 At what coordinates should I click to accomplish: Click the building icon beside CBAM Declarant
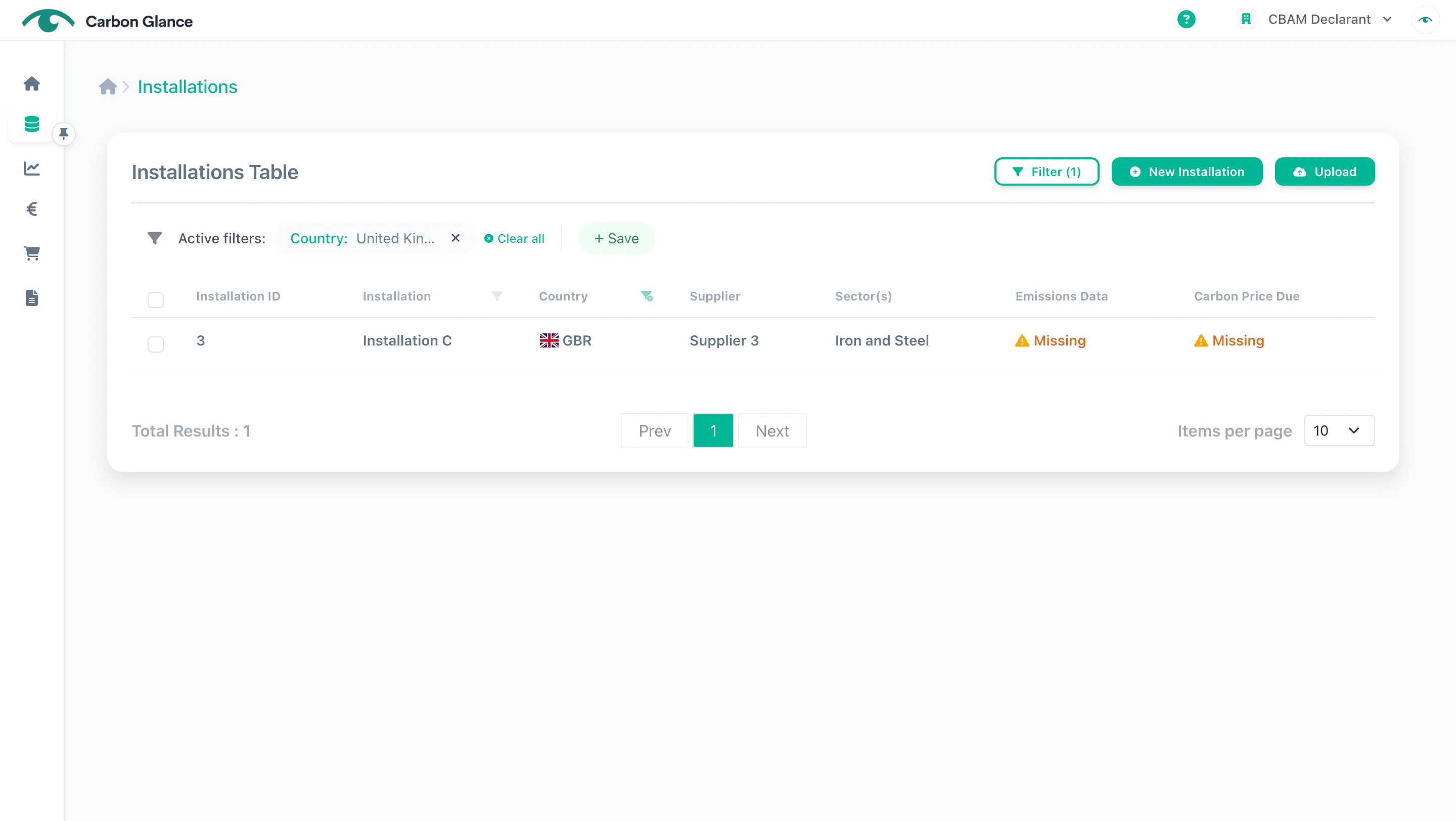point(1246,19)
